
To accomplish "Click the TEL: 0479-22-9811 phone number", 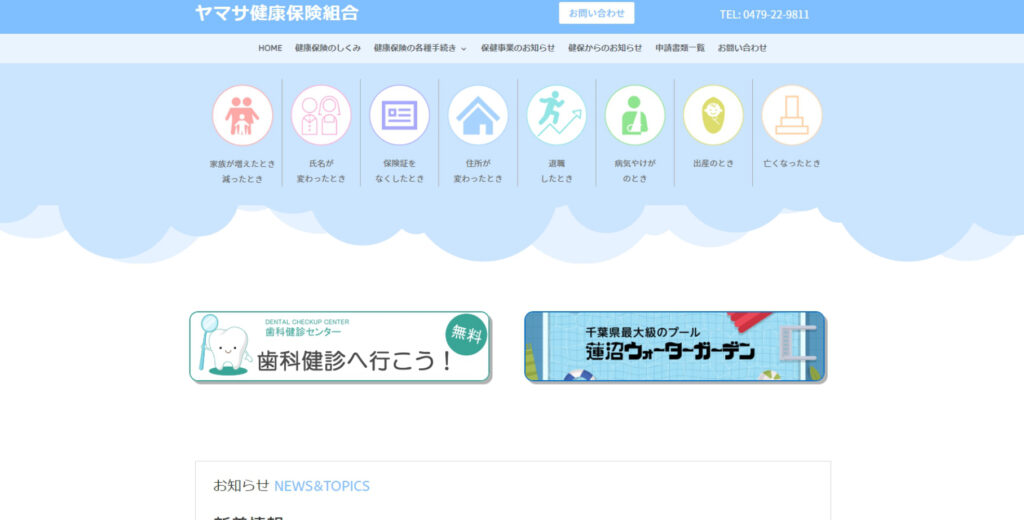I will pos(764,15).
